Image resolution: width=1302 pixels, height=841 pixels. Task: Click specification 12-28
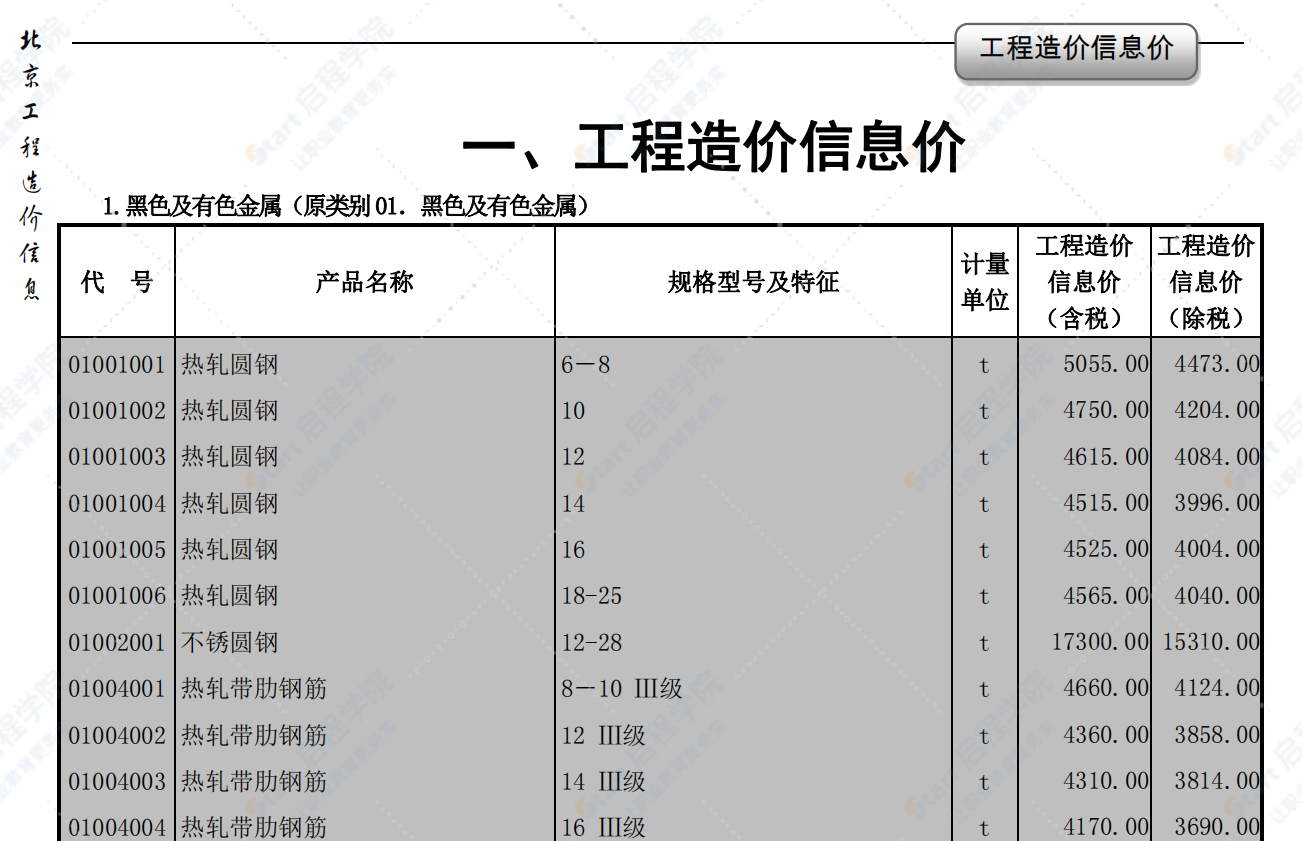(x=591, y=642)
